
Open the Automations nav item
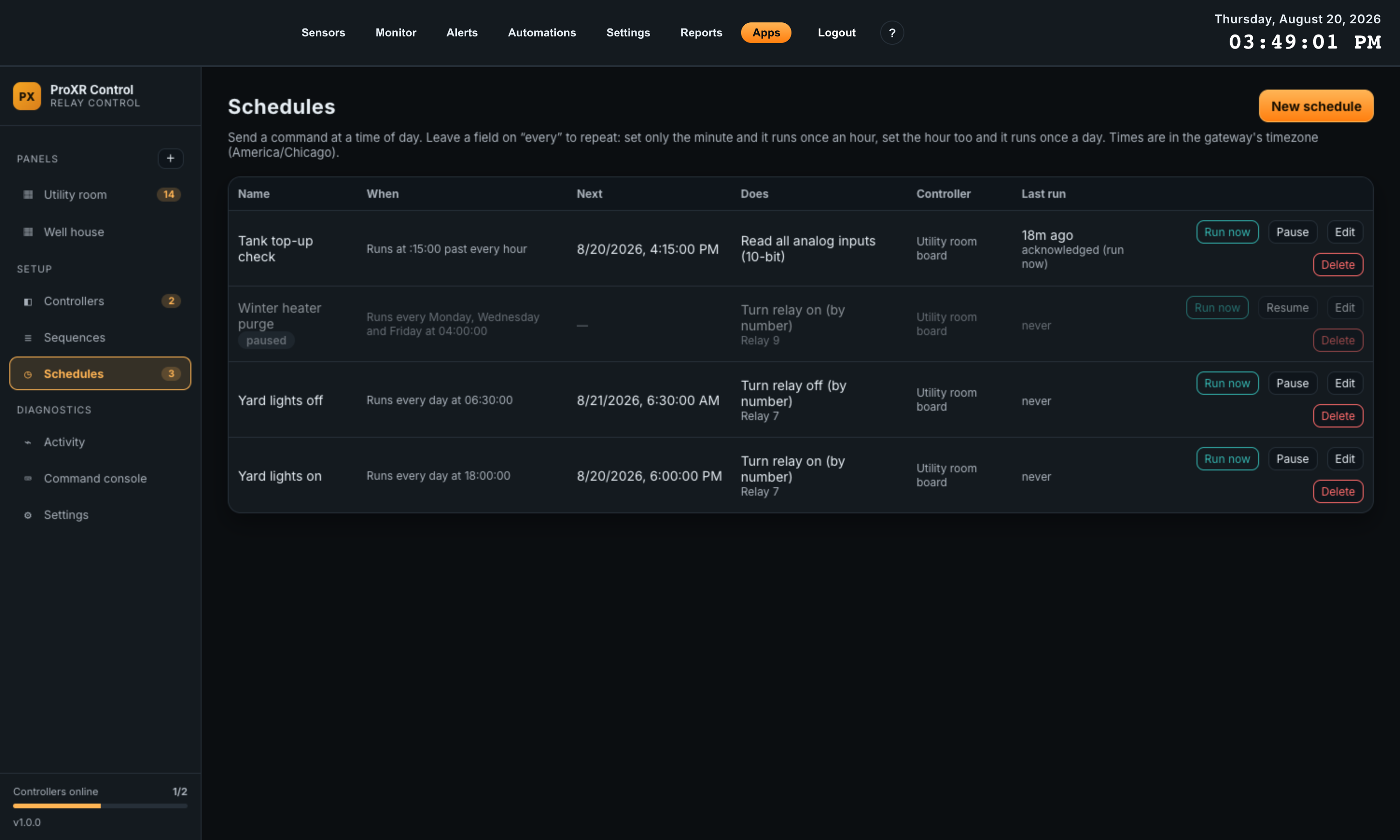(x=541, y=33)
